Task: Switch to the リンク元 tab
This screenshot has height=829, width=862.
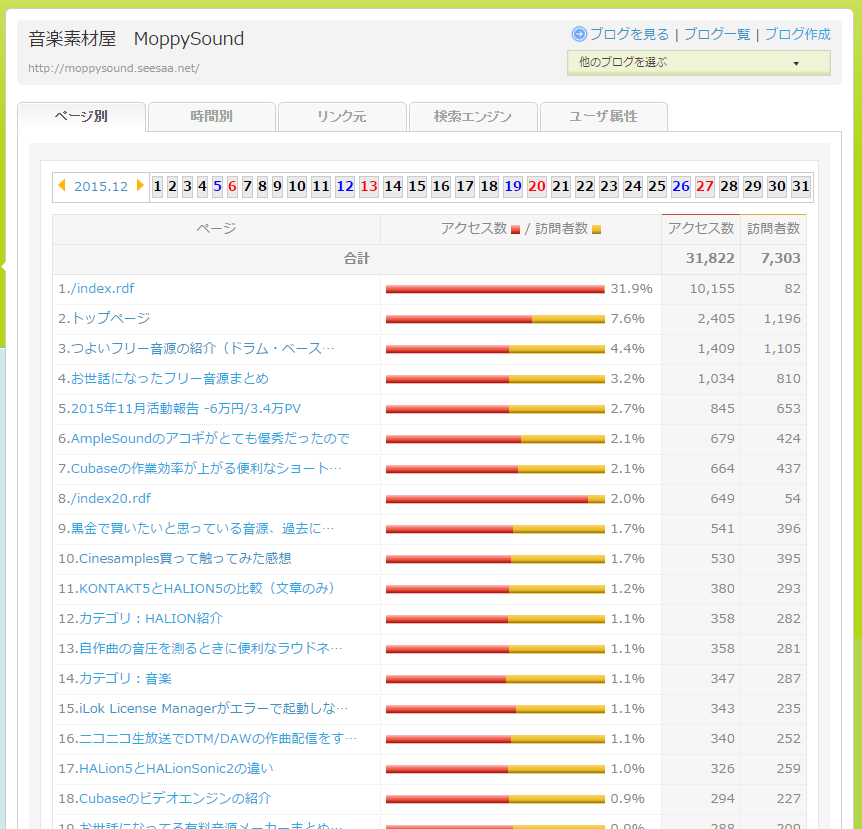Action: pos(342,117)
